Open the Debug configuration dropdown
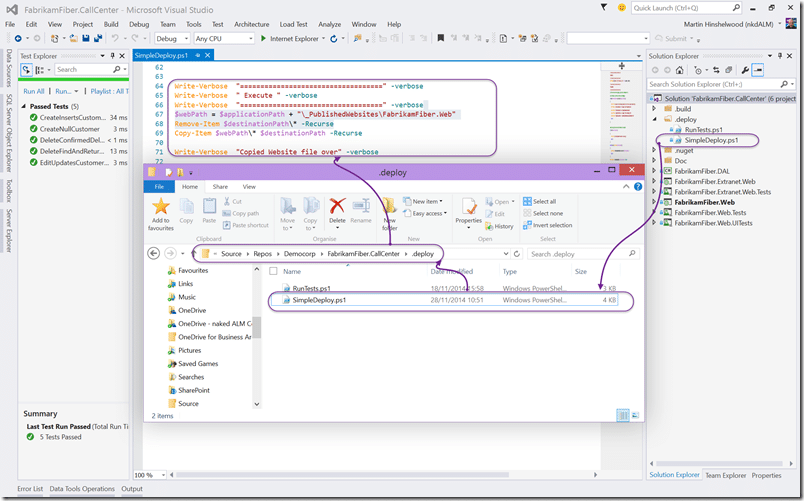 [x=172, y=38]
